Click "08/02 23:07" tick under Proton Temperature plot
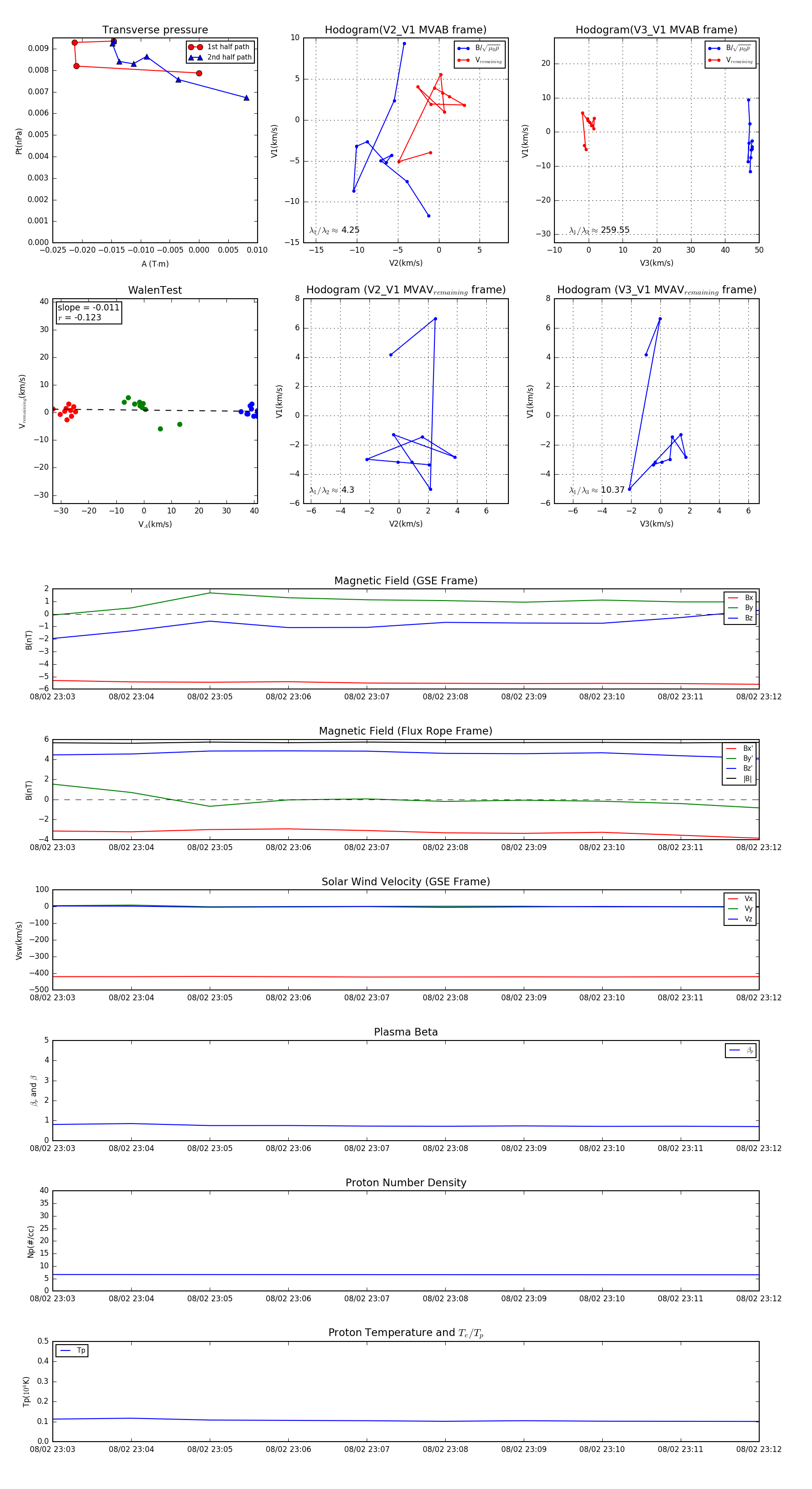 pyautogui.click(x=367, y=1449)
